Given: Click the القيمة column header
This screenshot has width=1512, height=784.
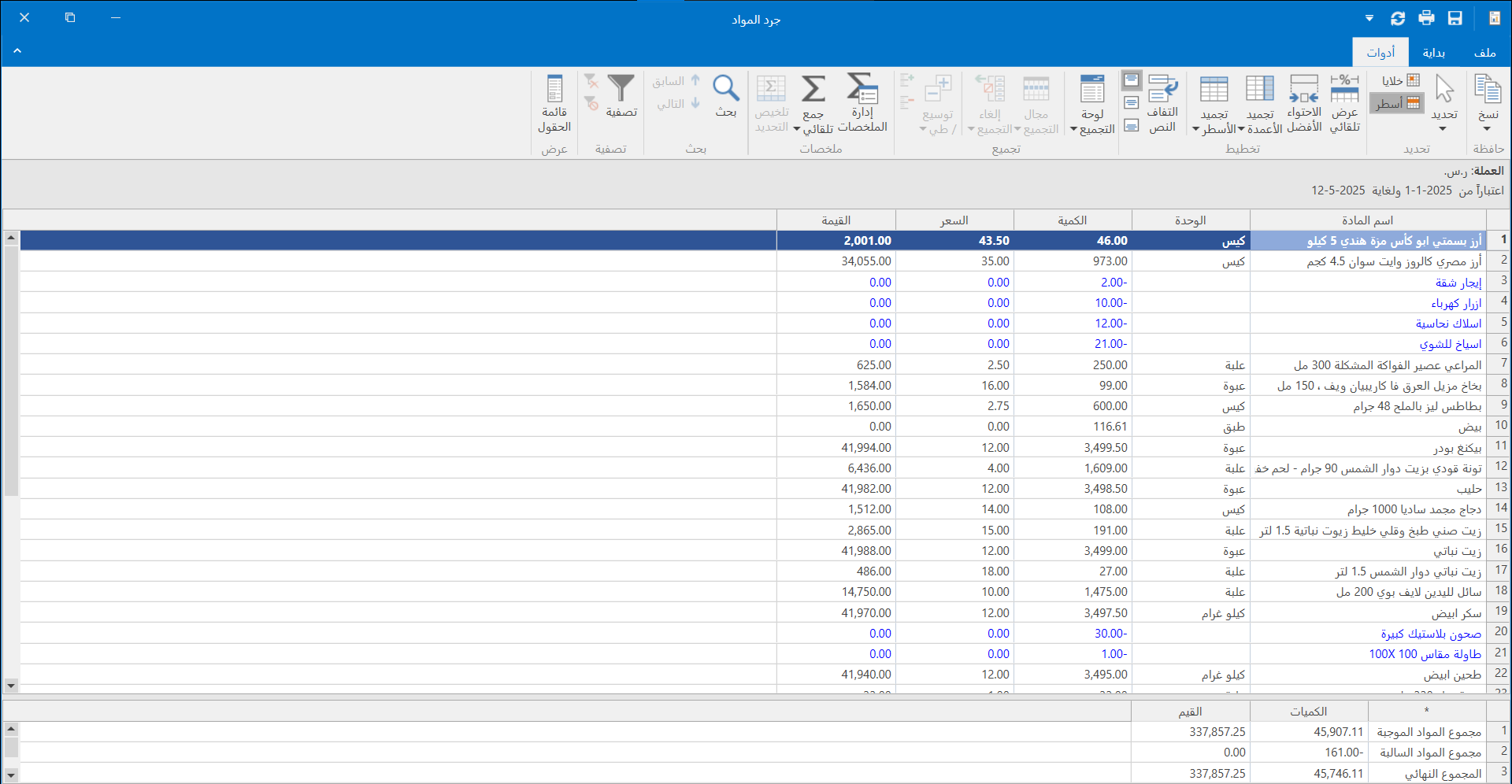Looking at the screenshot, I should 836,220.
